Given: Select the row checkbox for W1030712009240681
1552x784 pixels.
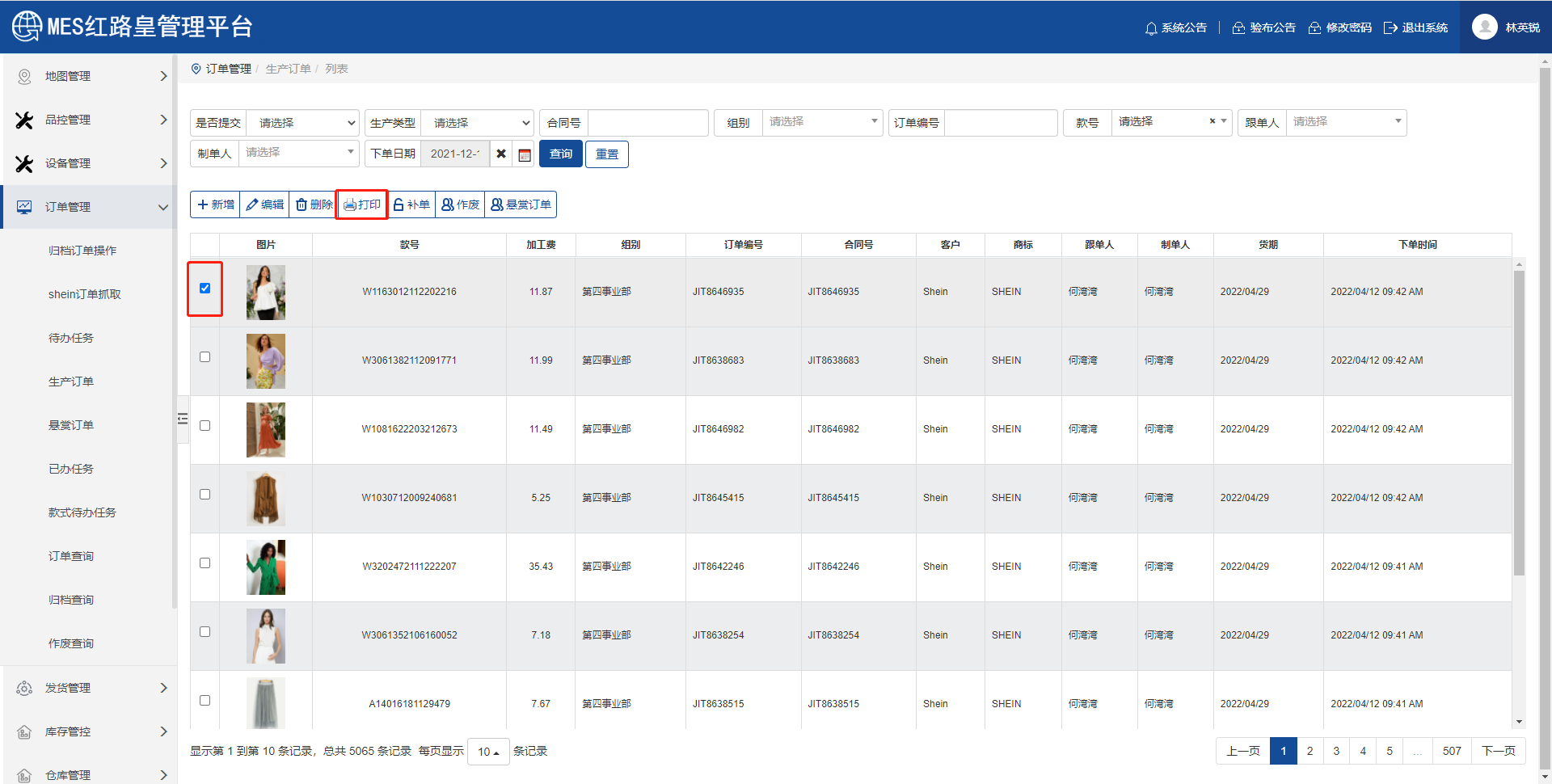Looking at the screenshot, I should [x=205, y=495].
